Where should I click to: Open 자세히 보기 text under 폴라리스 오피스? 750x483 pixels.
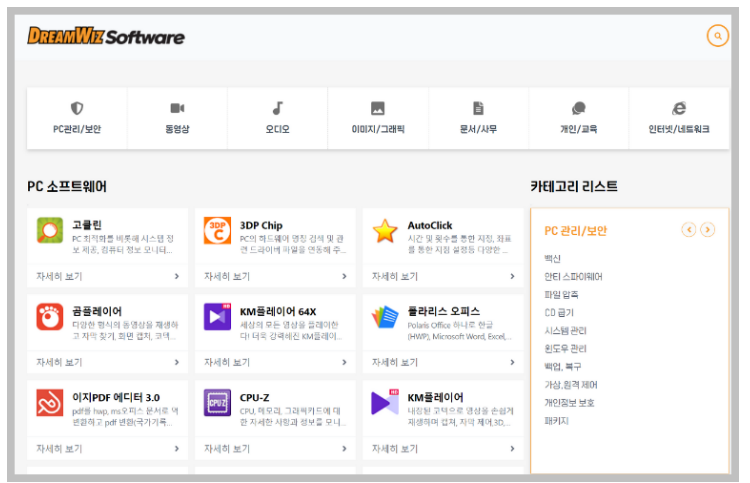pyautogui.click(x=395, y=362)
